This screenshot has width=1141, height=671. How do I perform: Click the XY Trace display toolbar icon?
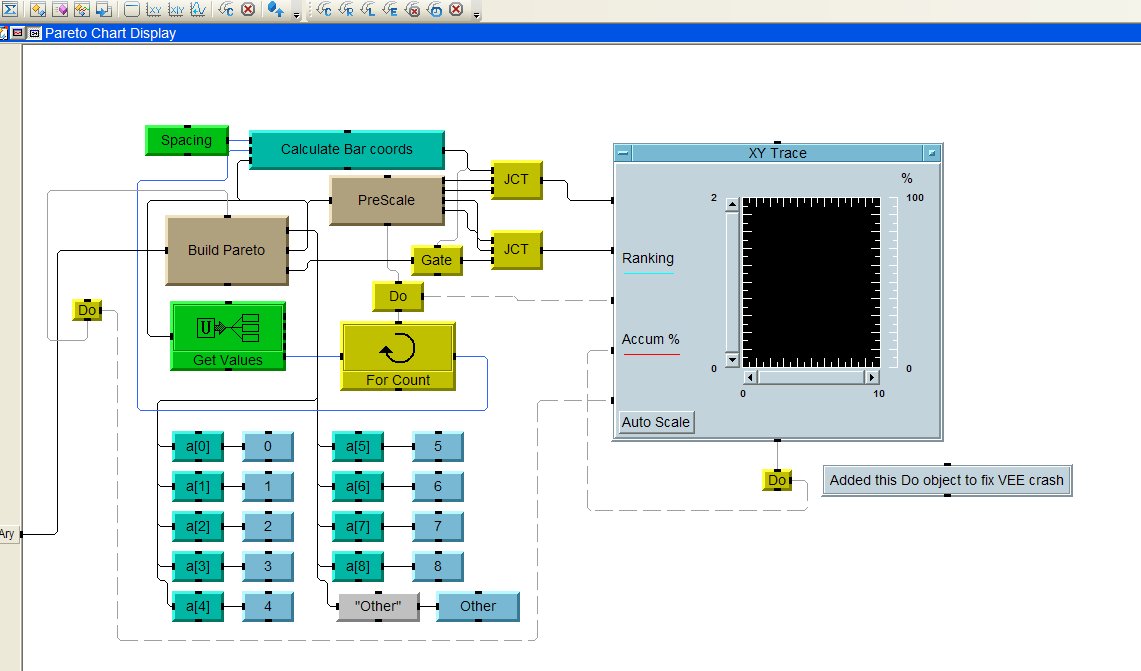coord(154,10)
